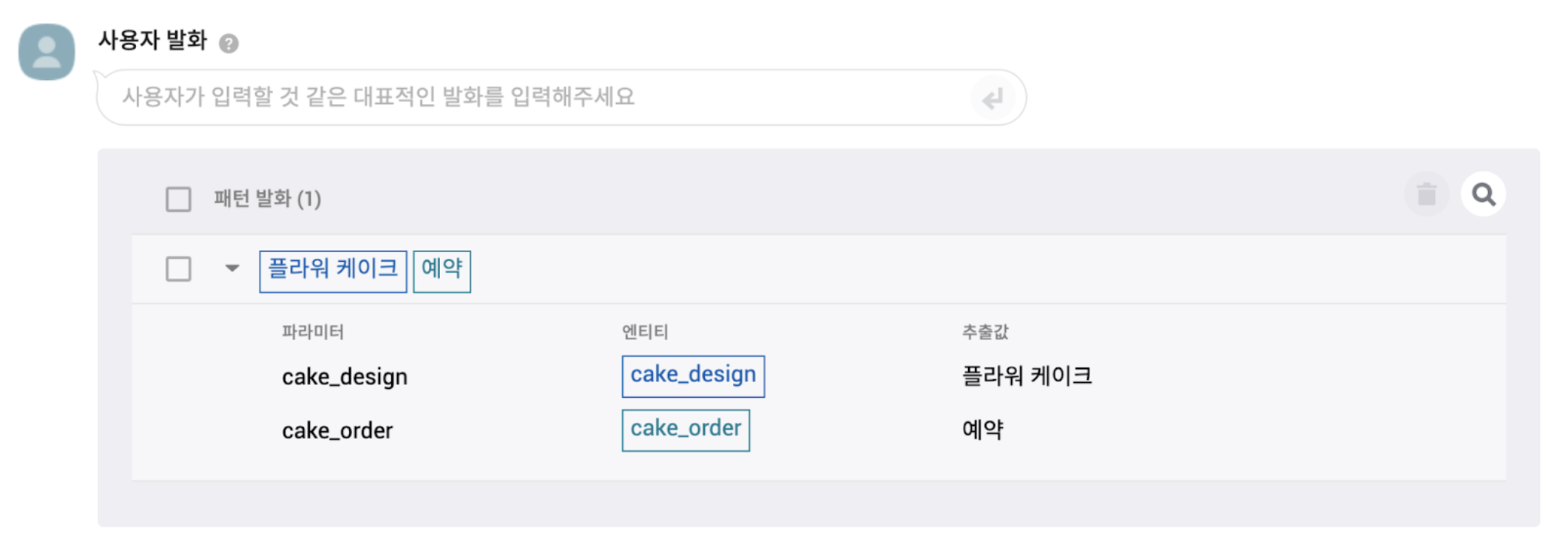Click the 엔티티 column header
Viewport: 1568px width, 553px height.
[645, 332]
